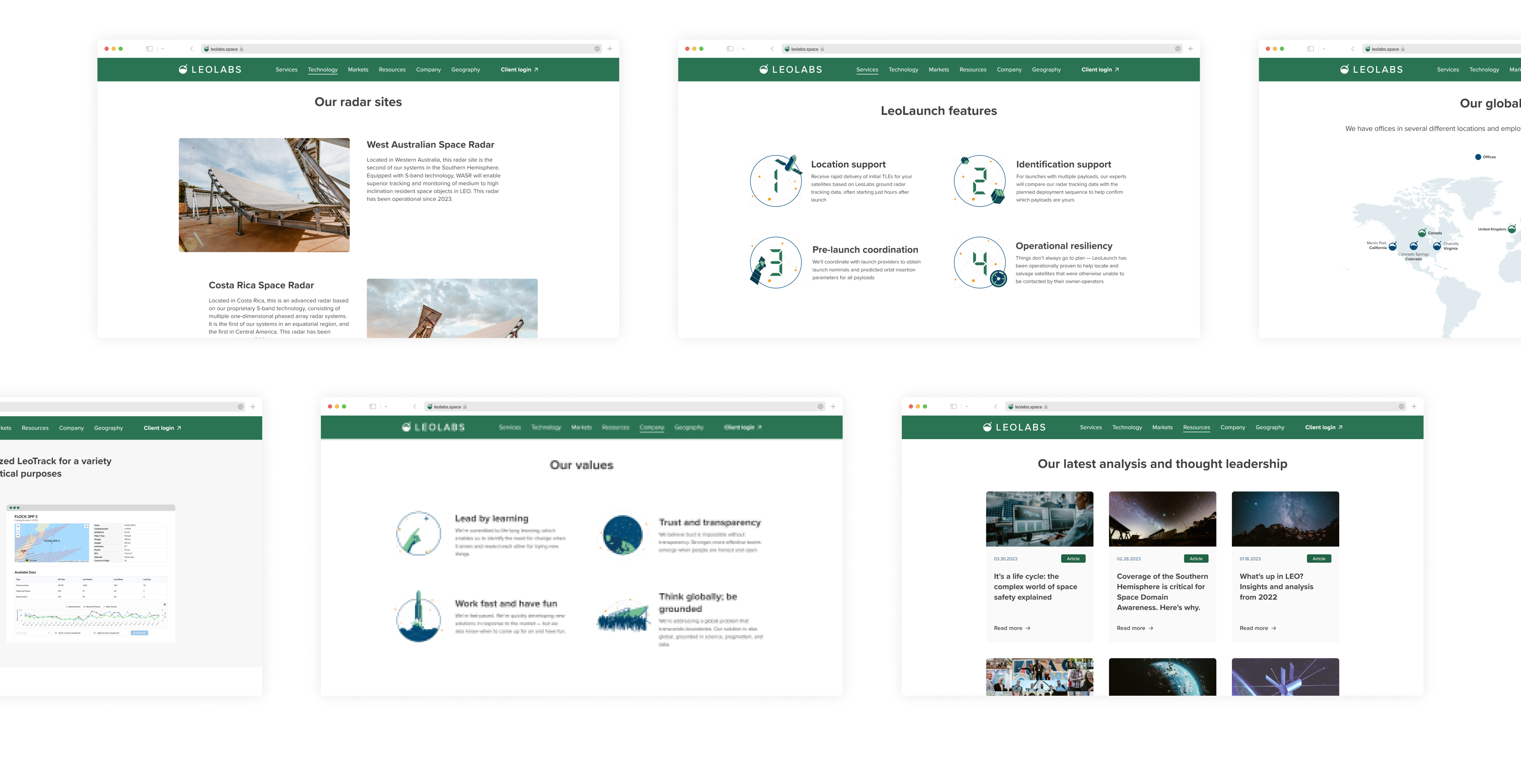
Task: Click the Identification support number-two icon
Action: 980,181
